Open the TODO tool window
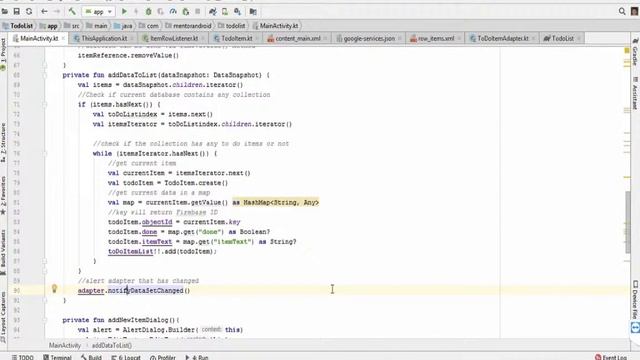 [x=23, y=357]
